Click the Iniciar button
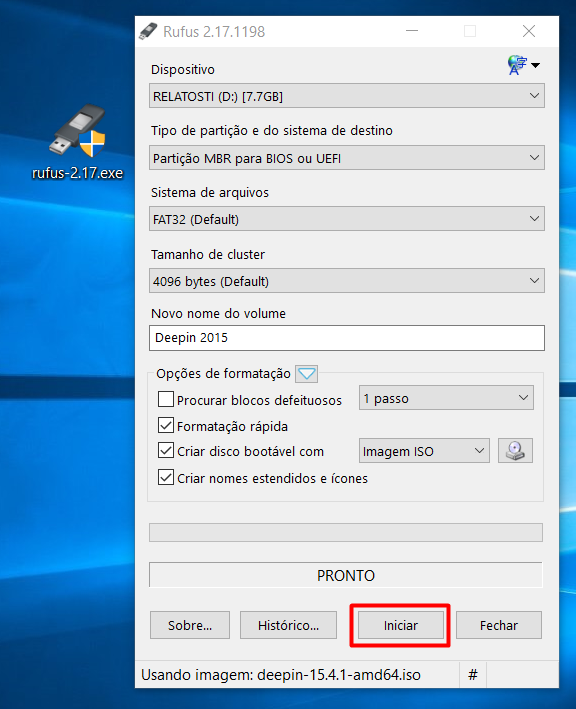 point(401,625)
